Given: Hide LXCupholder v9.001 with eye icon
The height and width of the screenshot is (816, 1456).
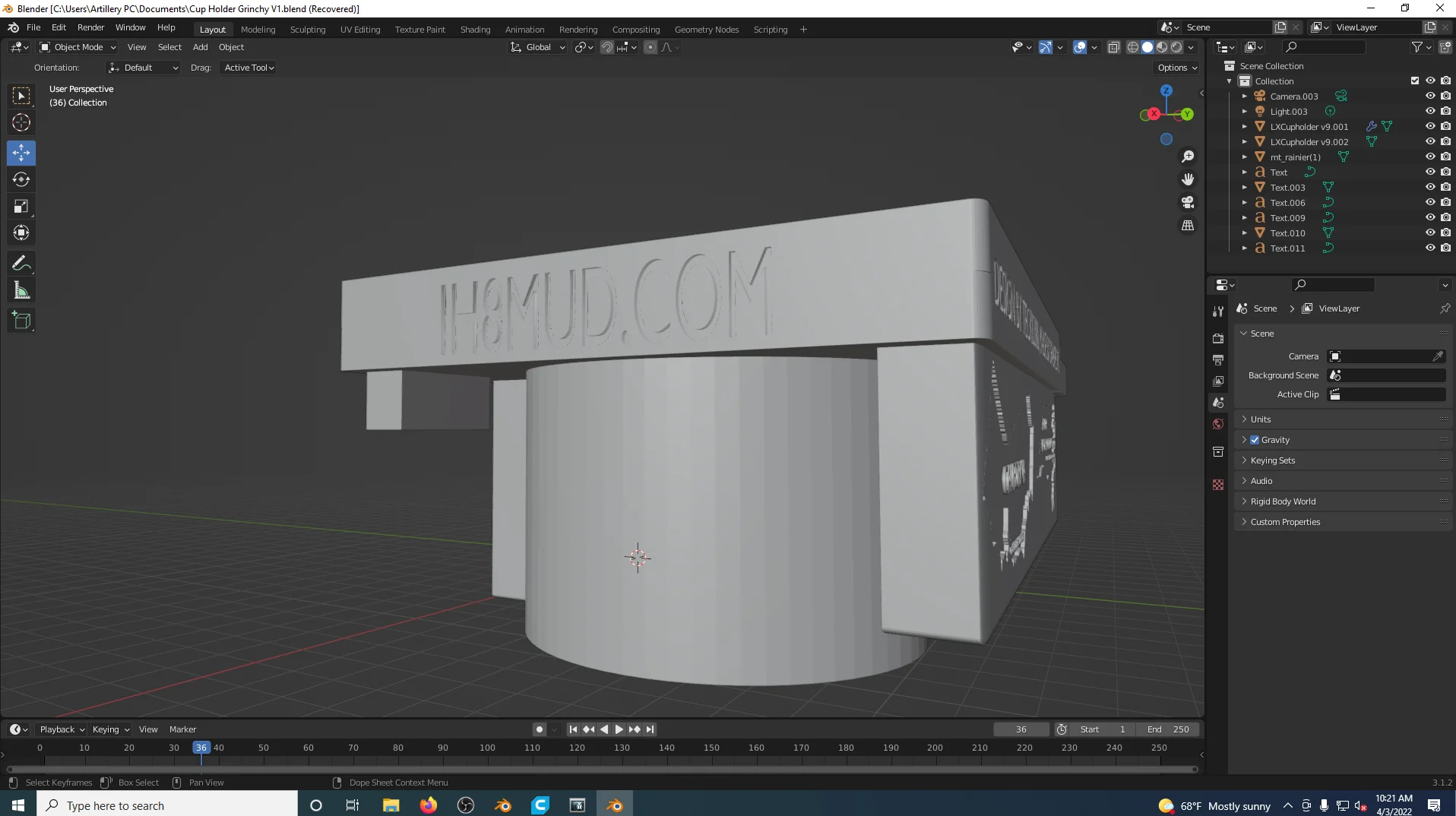Looking at the screenshot, I should 1430,127.
